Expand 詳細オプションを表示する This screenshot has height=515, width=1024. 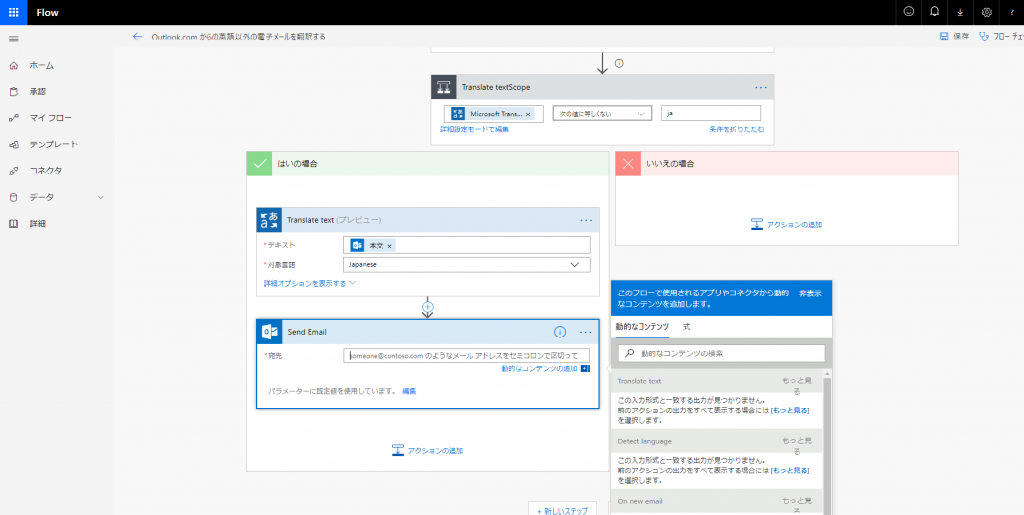click(x=310, y=283)
